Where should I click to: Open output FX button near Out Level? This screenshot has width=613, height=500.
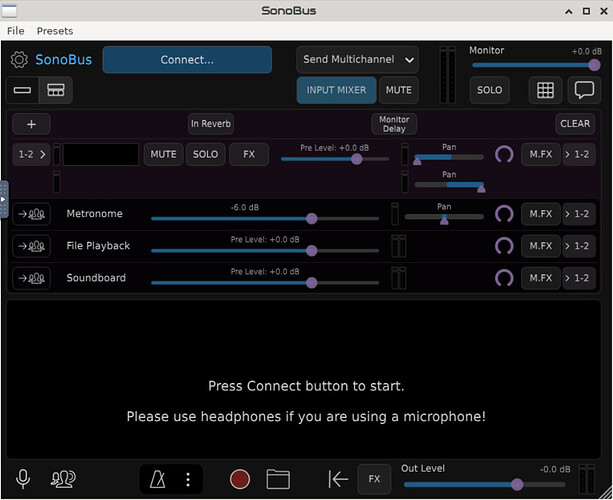(374, 479)
